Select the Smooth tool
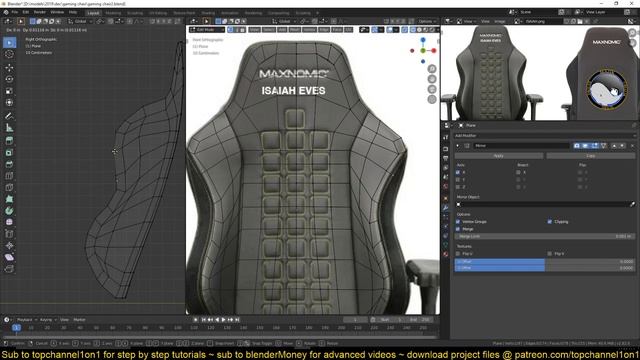The image size is (640, 360). 9,222
